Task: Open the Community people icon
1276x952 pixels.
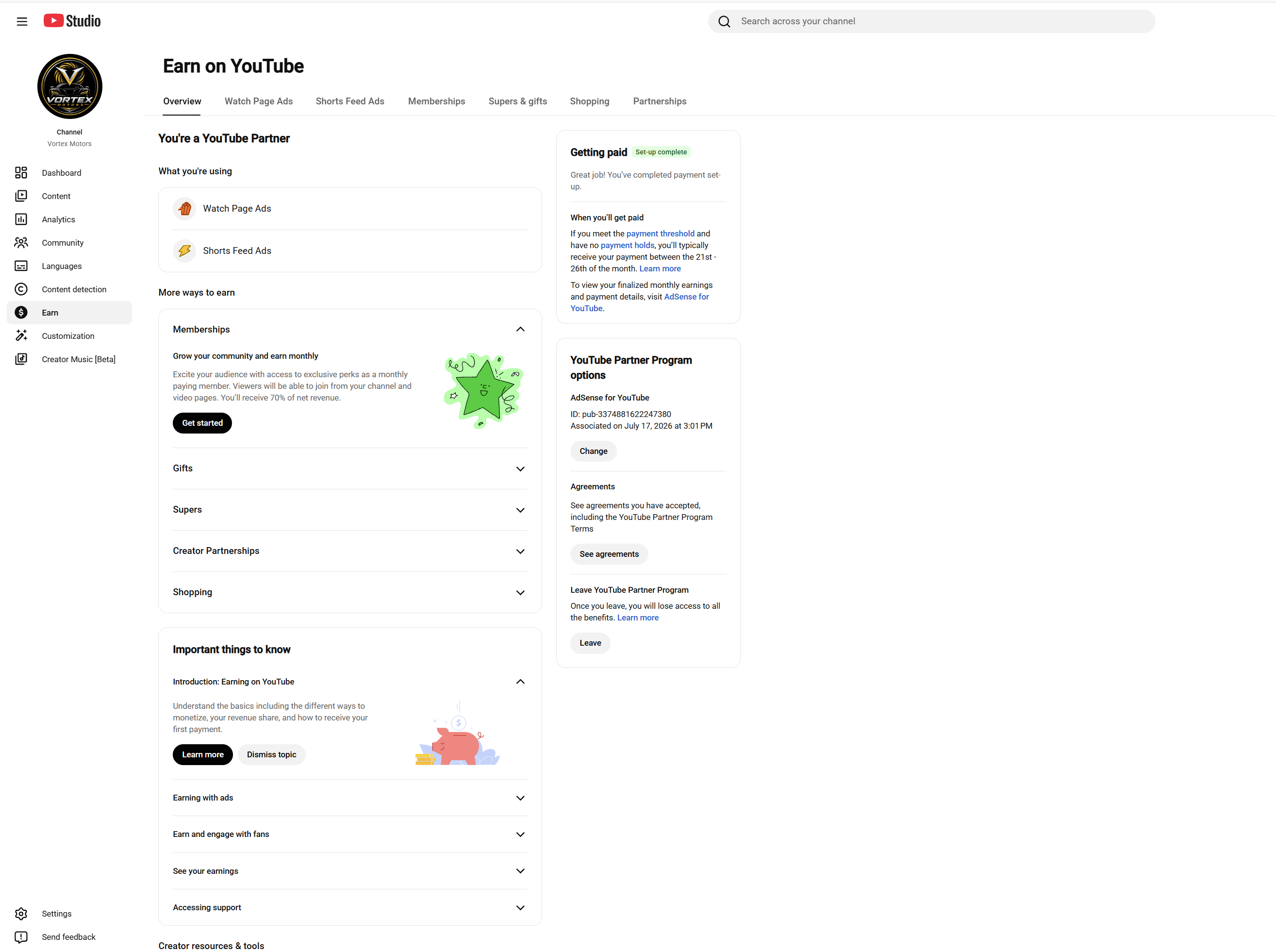Action: pyautogui.click(x=21, y=243)
